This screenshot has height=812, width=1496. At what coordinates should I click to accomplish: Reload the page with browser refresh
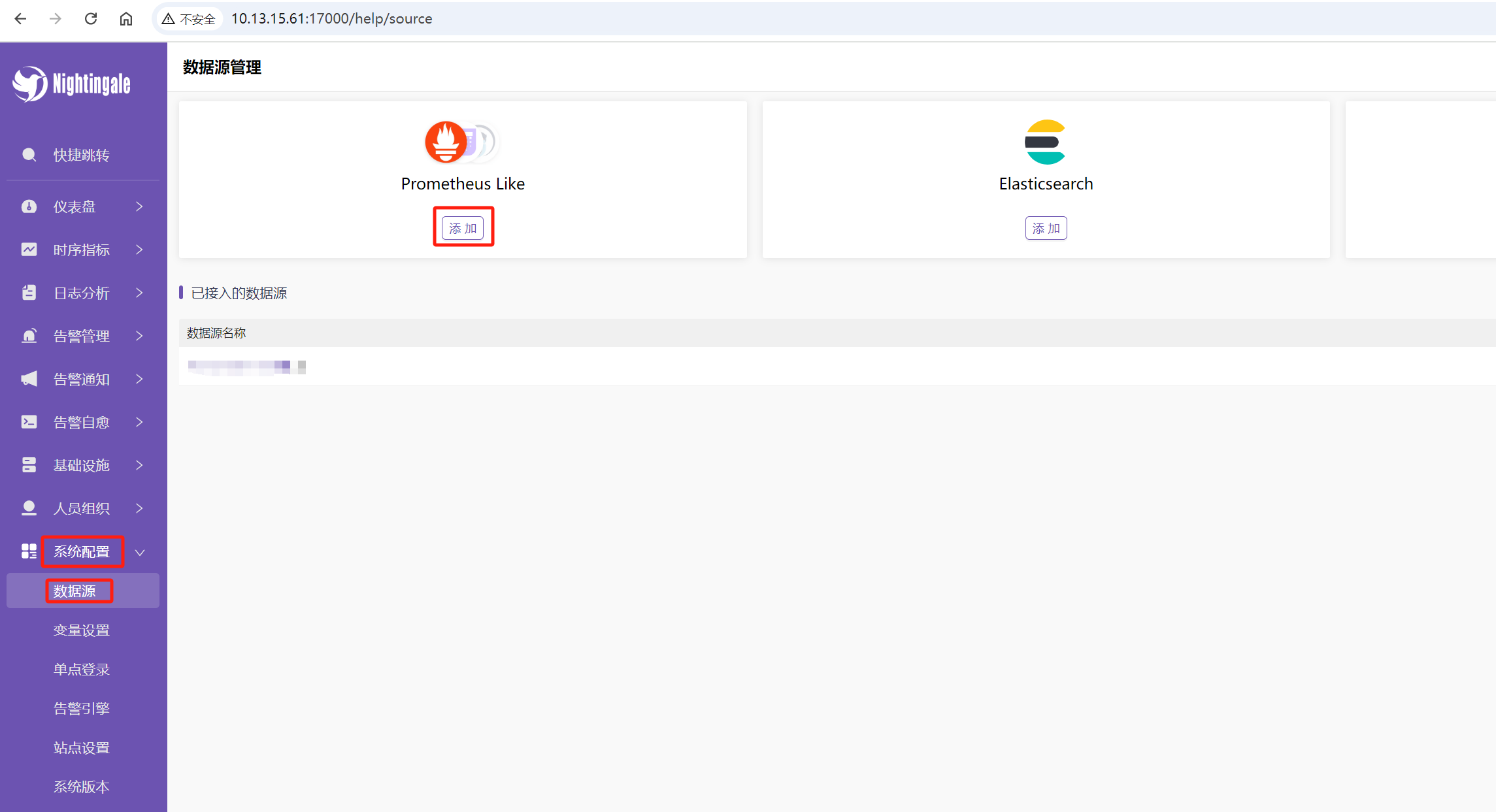click(91, 19)
